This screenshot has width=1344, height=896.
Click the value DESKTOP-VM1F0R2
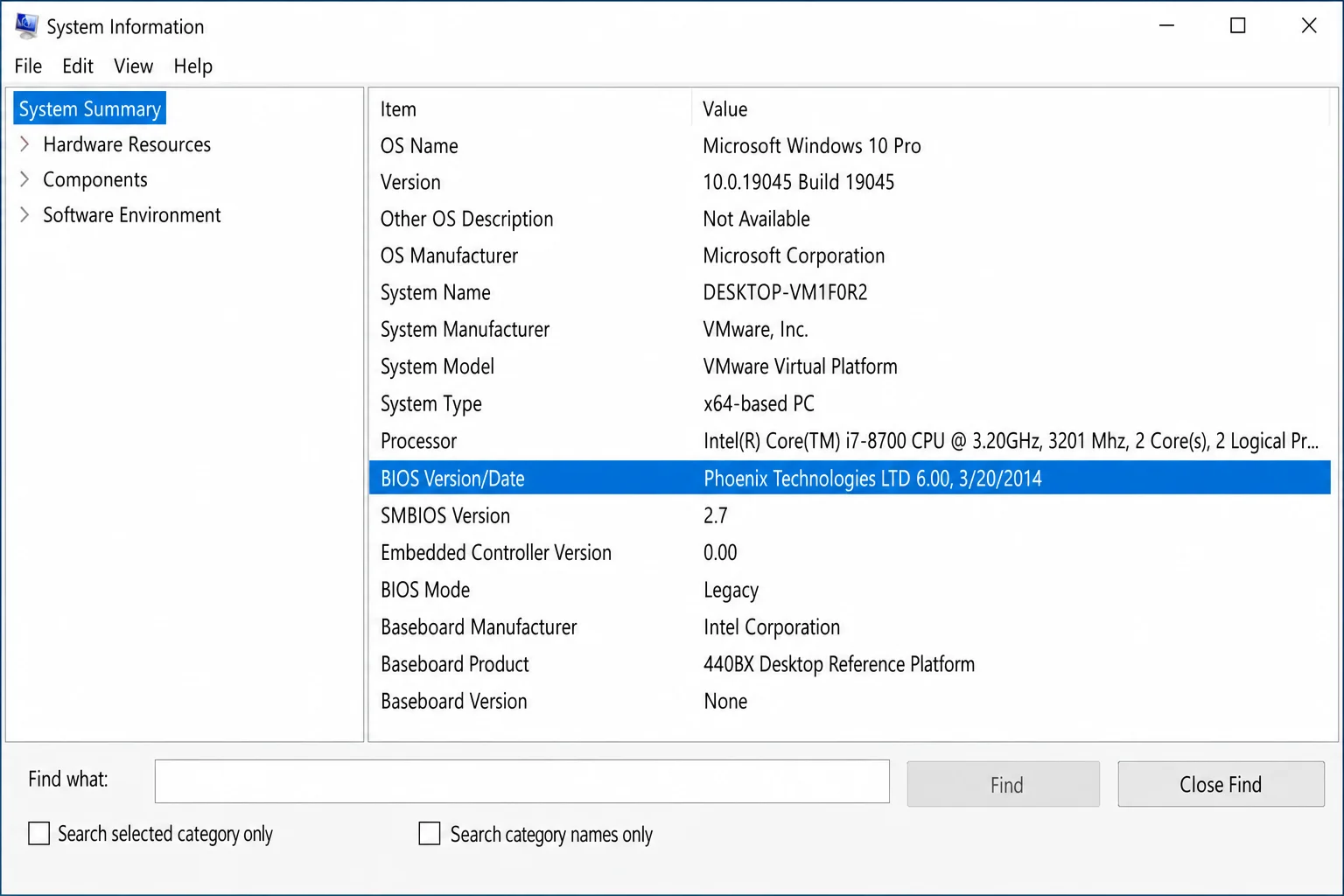pos(785,292)
